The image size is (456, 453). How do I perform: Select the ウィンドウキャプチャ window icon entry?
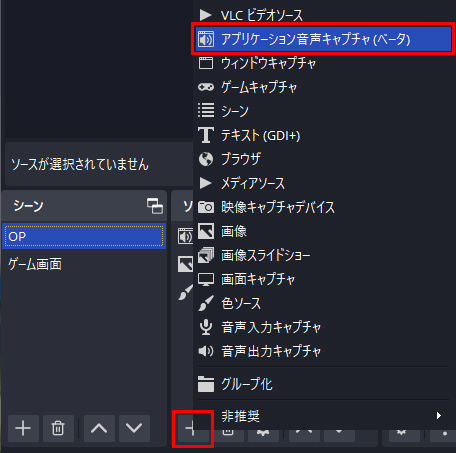point(206,63)
